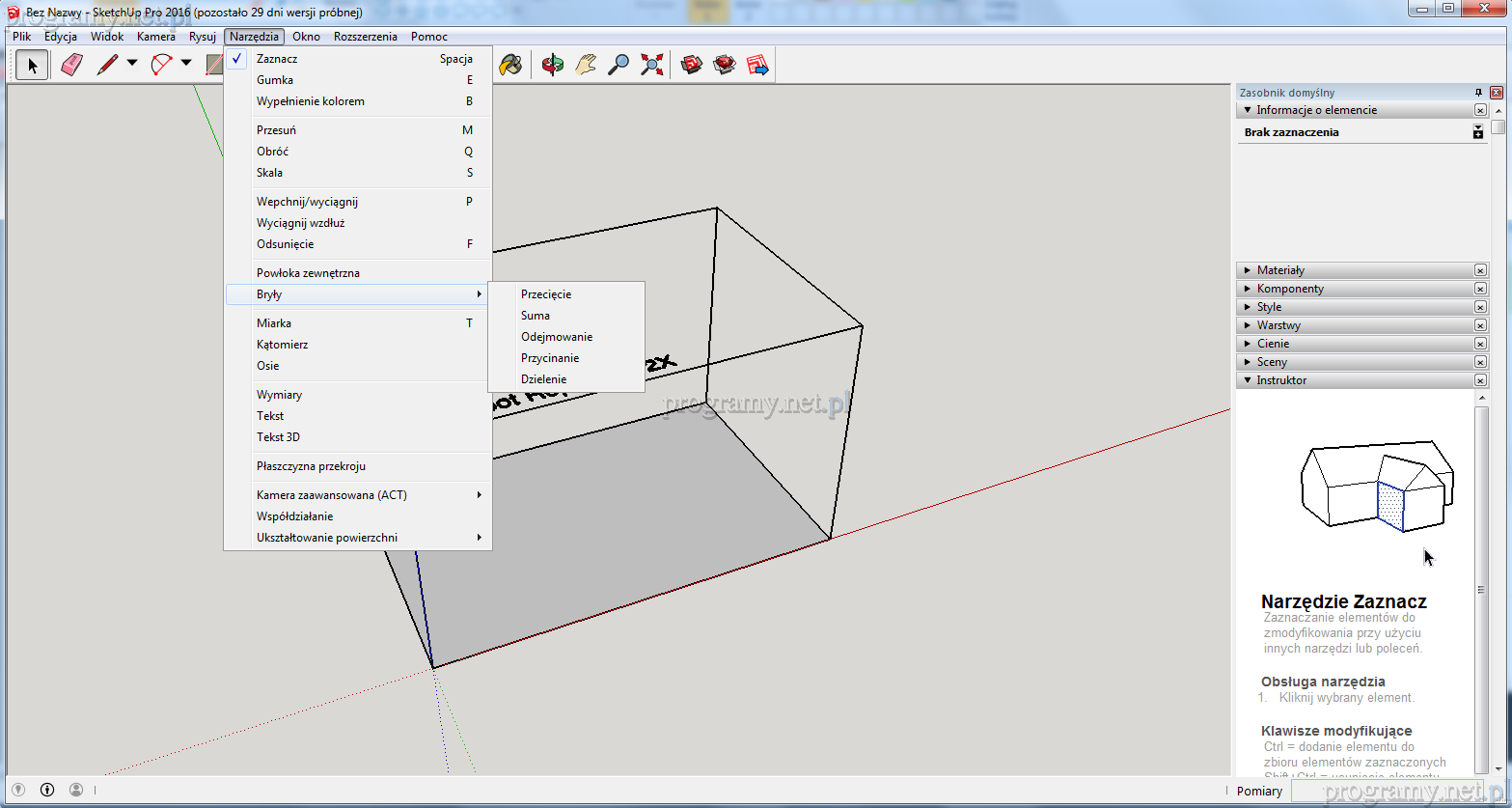The height and width of the screenshot is (808, 1512).
Task: Select the Paint Bucket tool
Action: click(510, 65)
